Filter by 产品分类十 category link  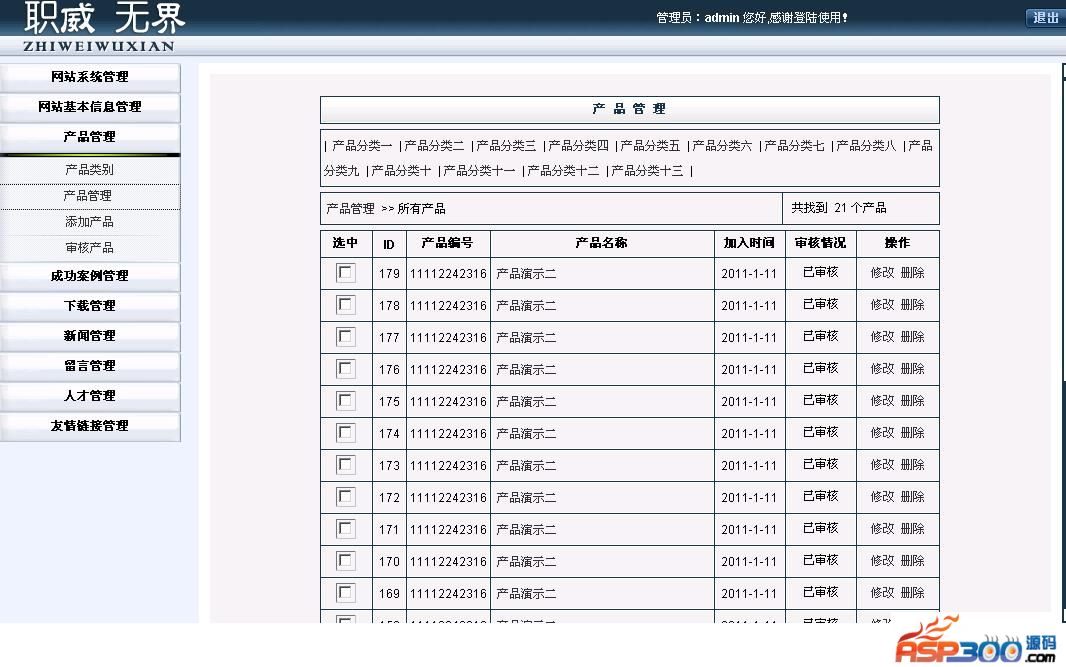[x=401, y=171]
